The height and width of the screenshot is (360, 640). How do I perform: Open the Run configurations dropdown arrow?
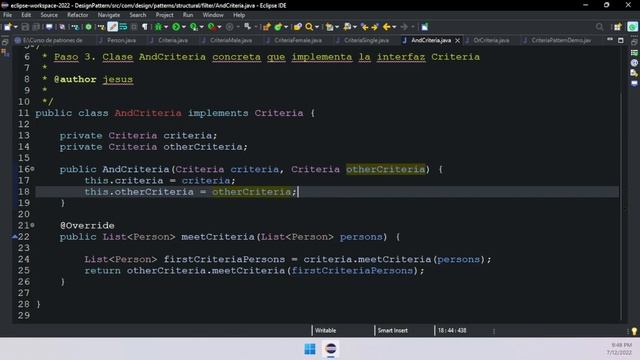184,27
